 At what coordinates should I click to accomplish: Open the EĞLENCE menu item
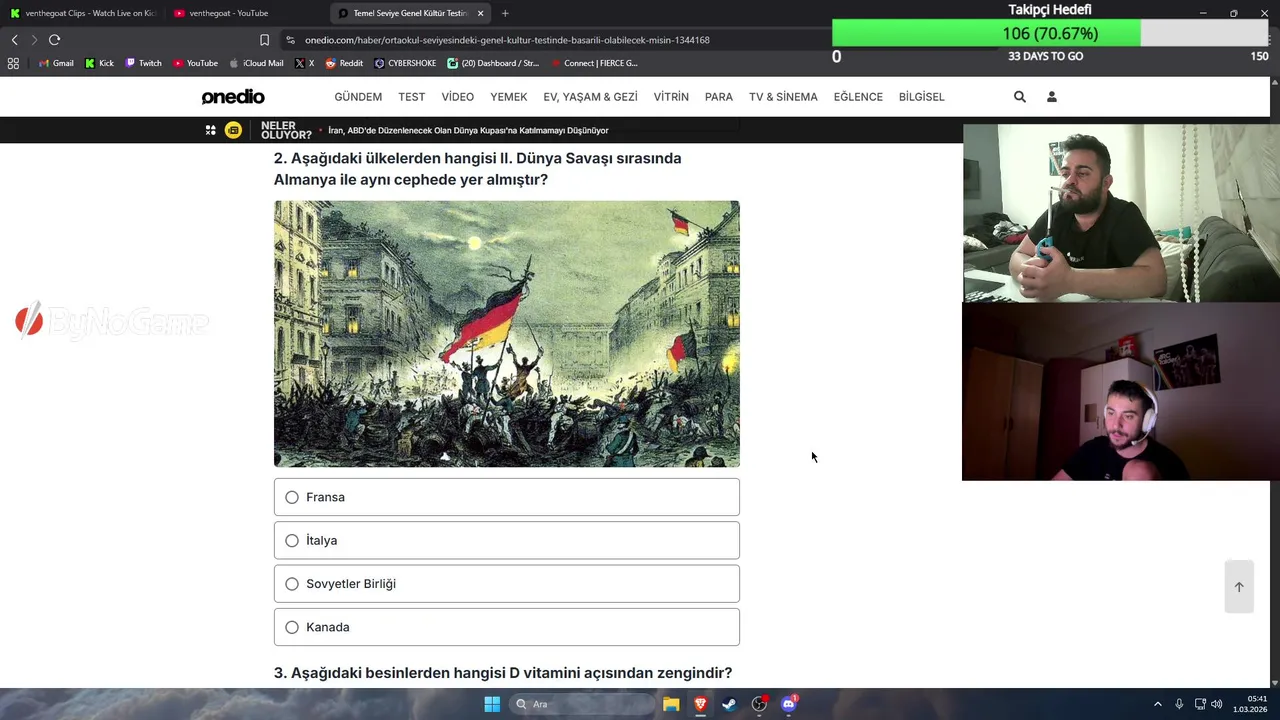click(858, 97)
